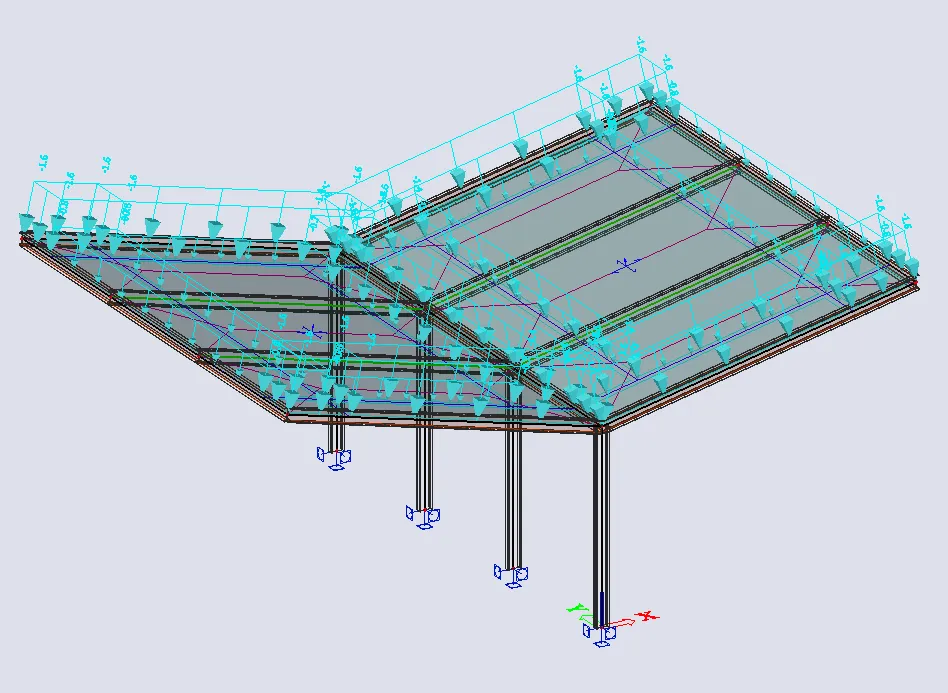The height and width of the screenshot is (693, 948).
Task: Select the rightmost corner column
Action: (599, 520)
